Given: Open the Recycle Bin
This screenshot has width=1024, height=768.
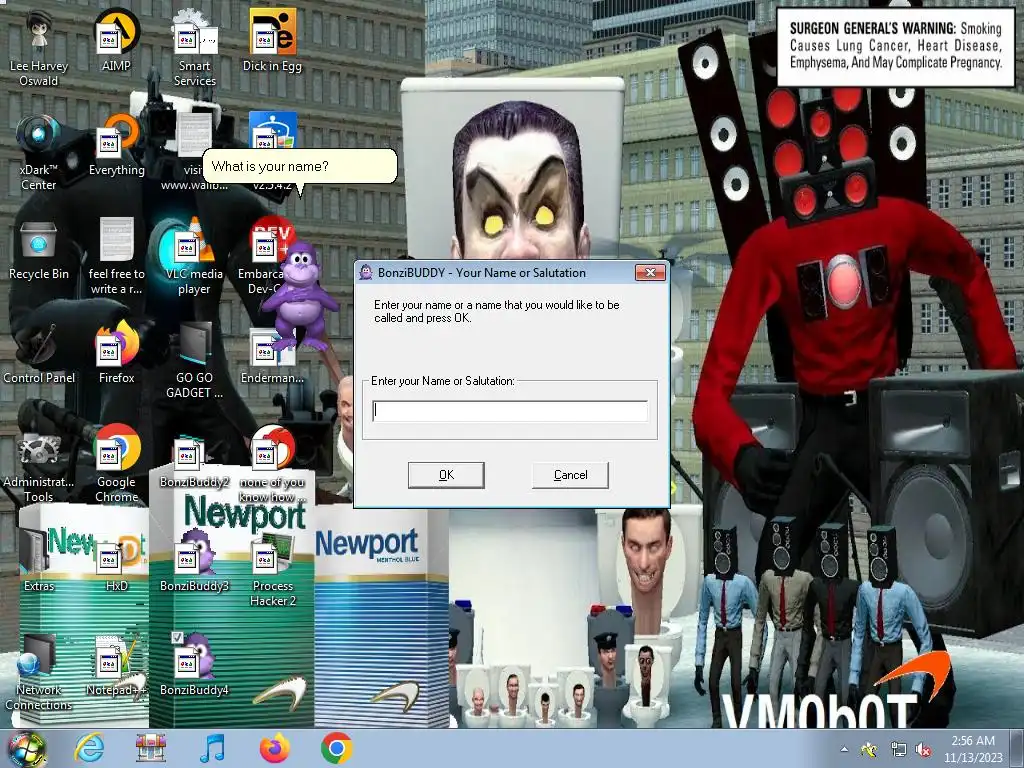Looking at the screenshot, I should tap(39, 249).
